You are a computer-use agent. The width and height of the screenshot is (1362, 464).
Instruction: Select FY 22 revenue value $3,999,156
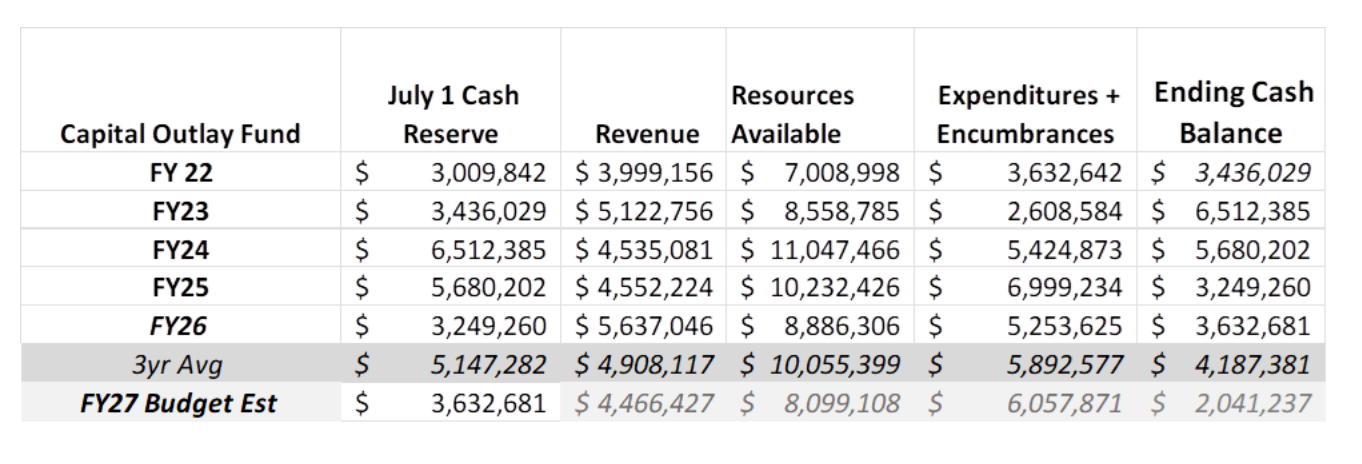(x=644, y=173)
